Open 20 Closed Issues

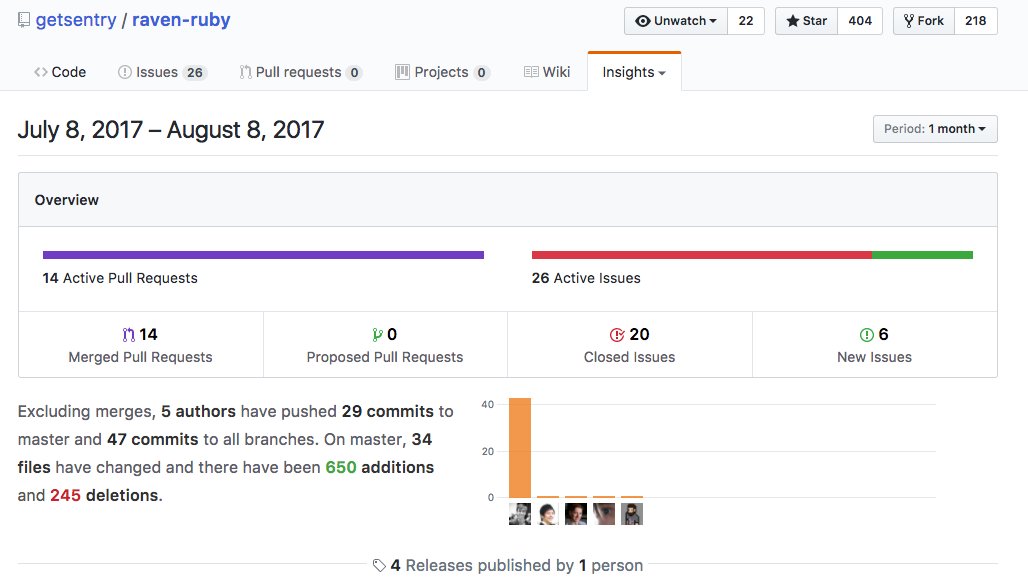coord(629,345)
